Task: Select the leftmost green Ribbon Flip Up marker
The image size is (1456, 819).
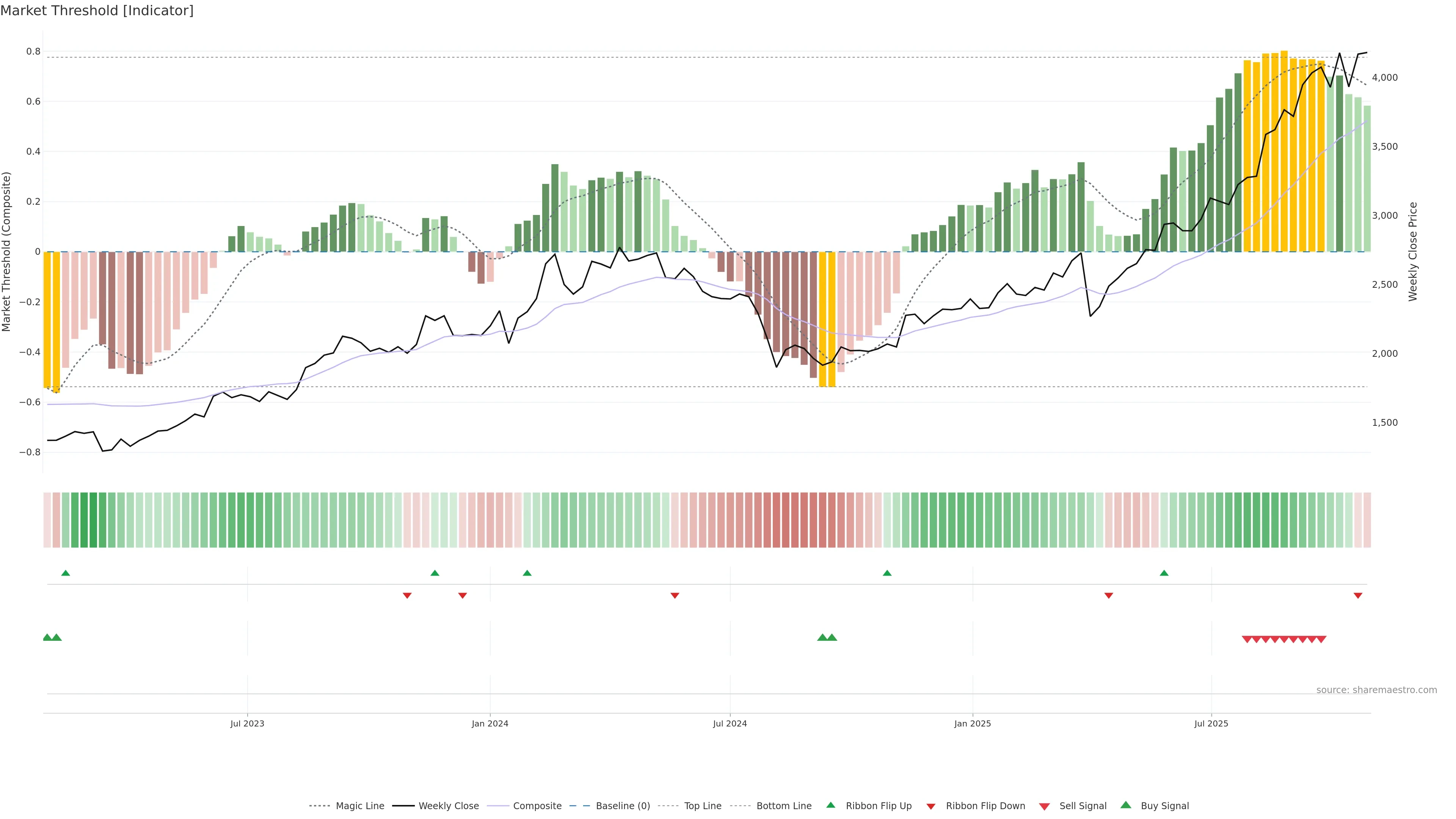Action: [66, 573]
